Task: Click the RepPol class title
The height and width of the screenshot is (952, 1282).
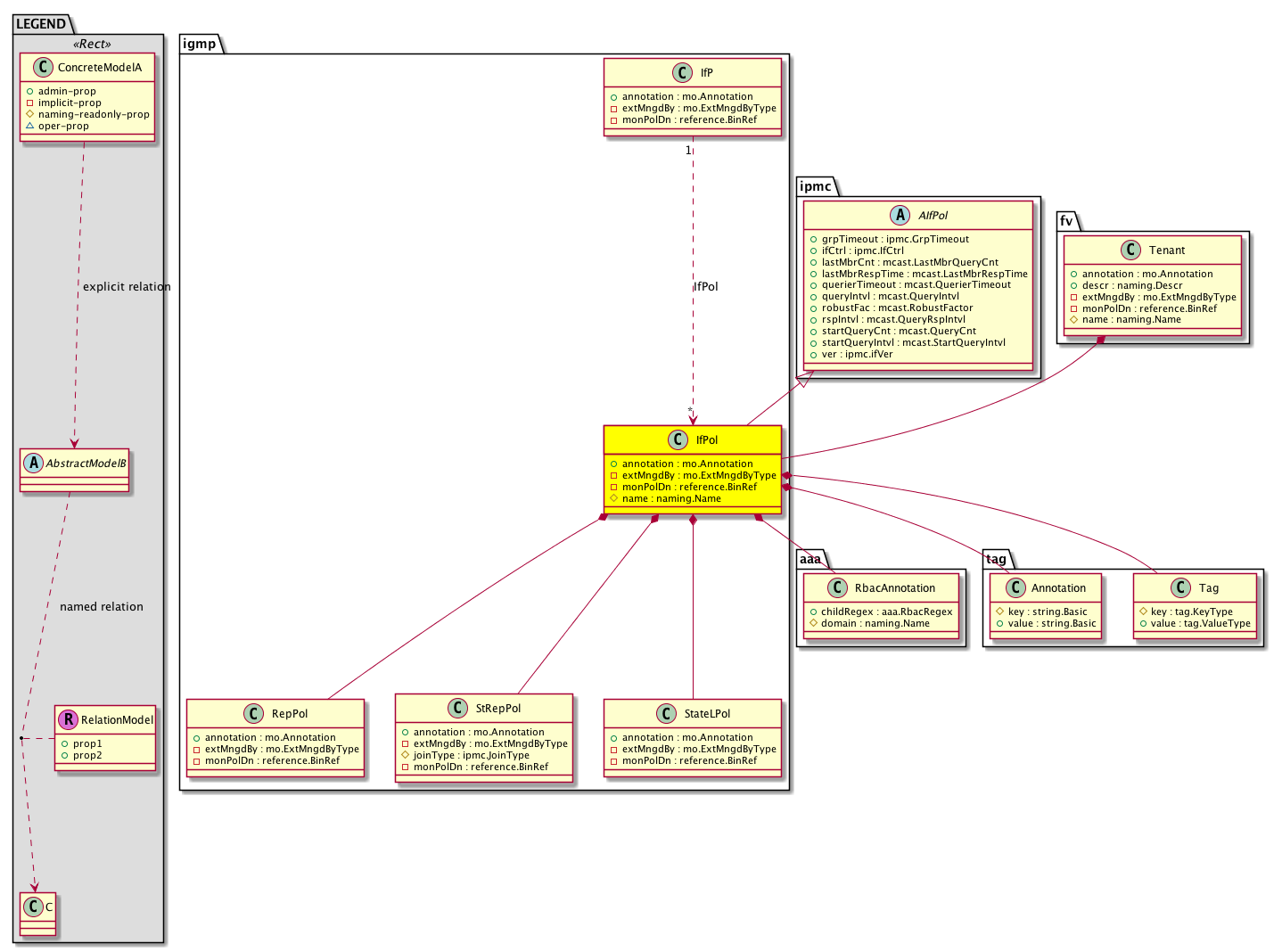Action: [289, 714]
